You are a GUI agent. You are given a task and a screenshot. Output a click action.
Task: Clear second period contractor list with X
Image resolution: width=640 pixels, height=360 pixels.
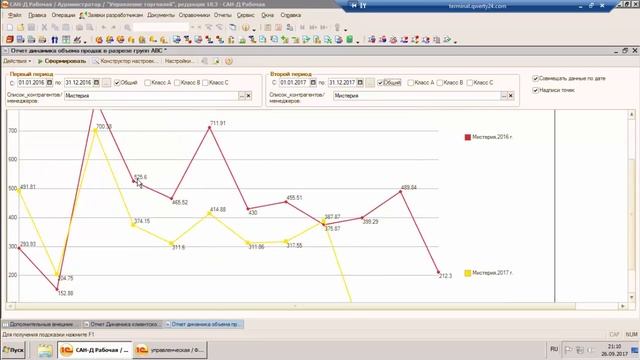pos(511,96)
